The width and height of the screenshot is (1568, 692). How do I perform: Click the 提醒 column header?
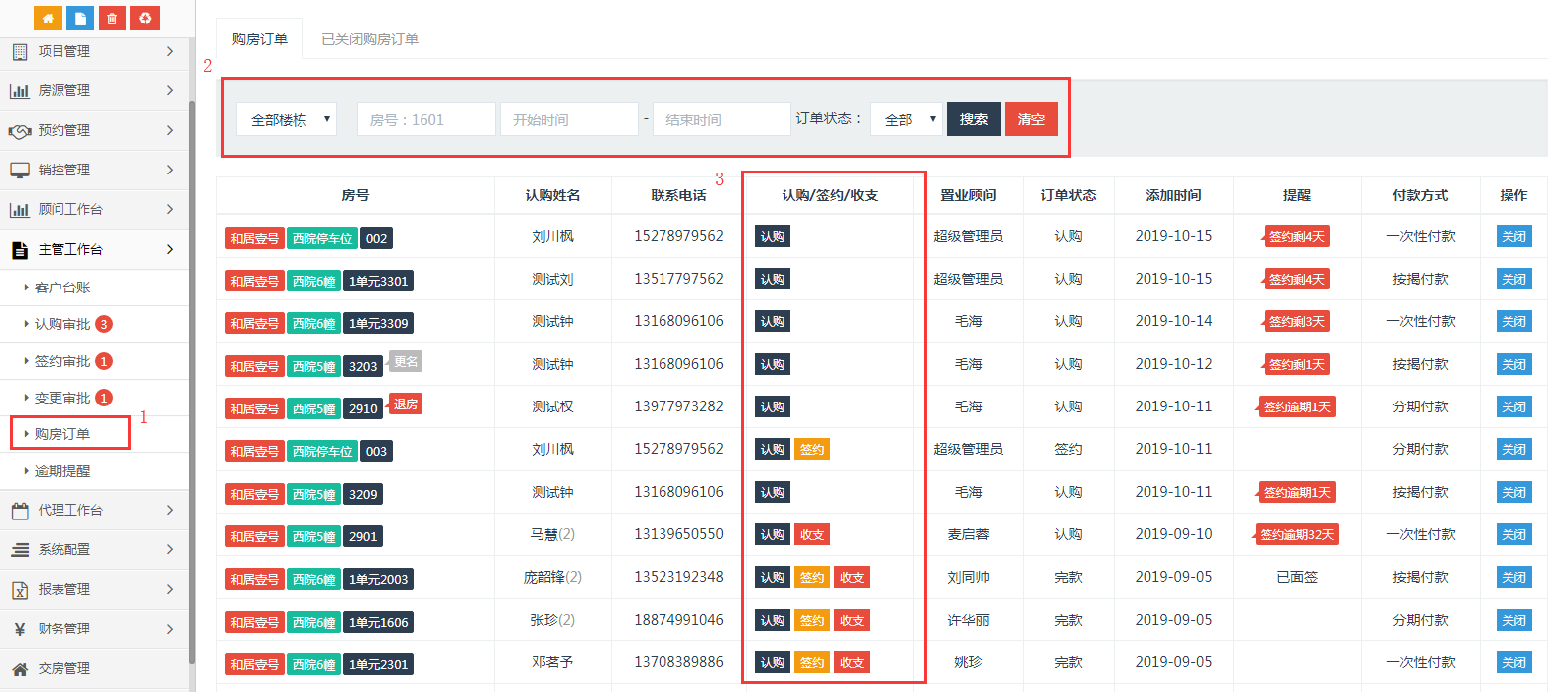click(x=1296, y=195)
